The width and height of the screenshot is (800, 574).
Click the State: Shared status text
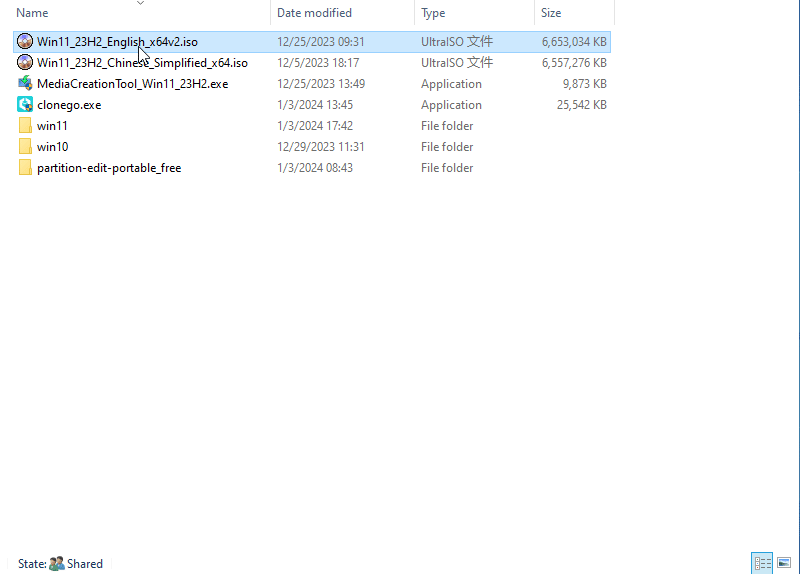coord(60,563)
